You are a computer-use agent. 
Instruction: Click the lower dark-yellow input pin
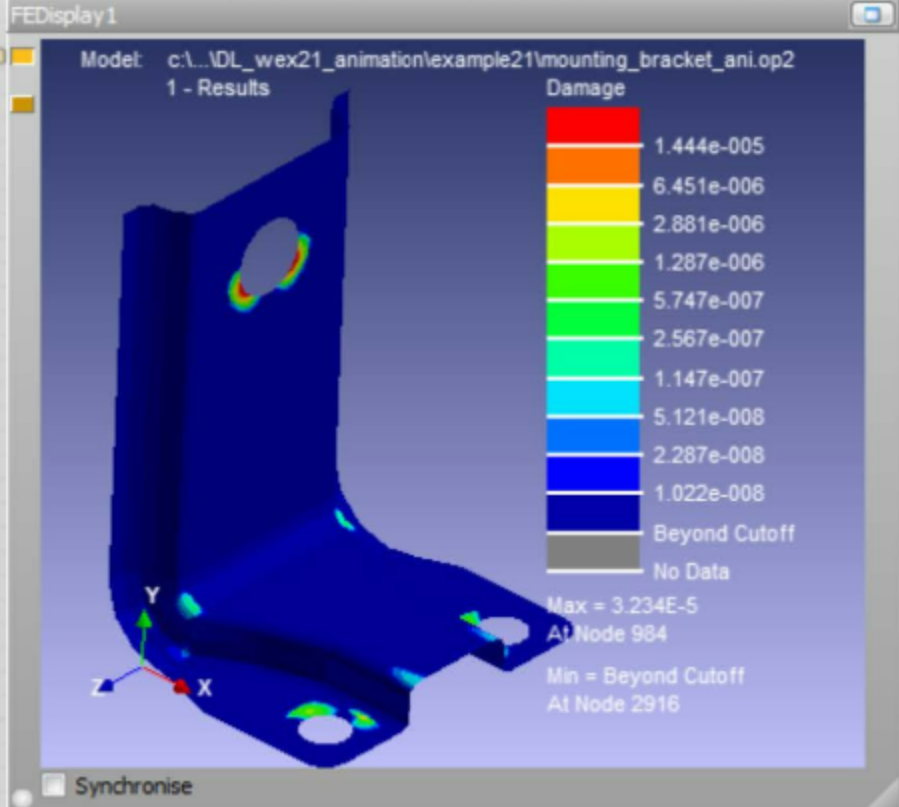coord(22,104)
